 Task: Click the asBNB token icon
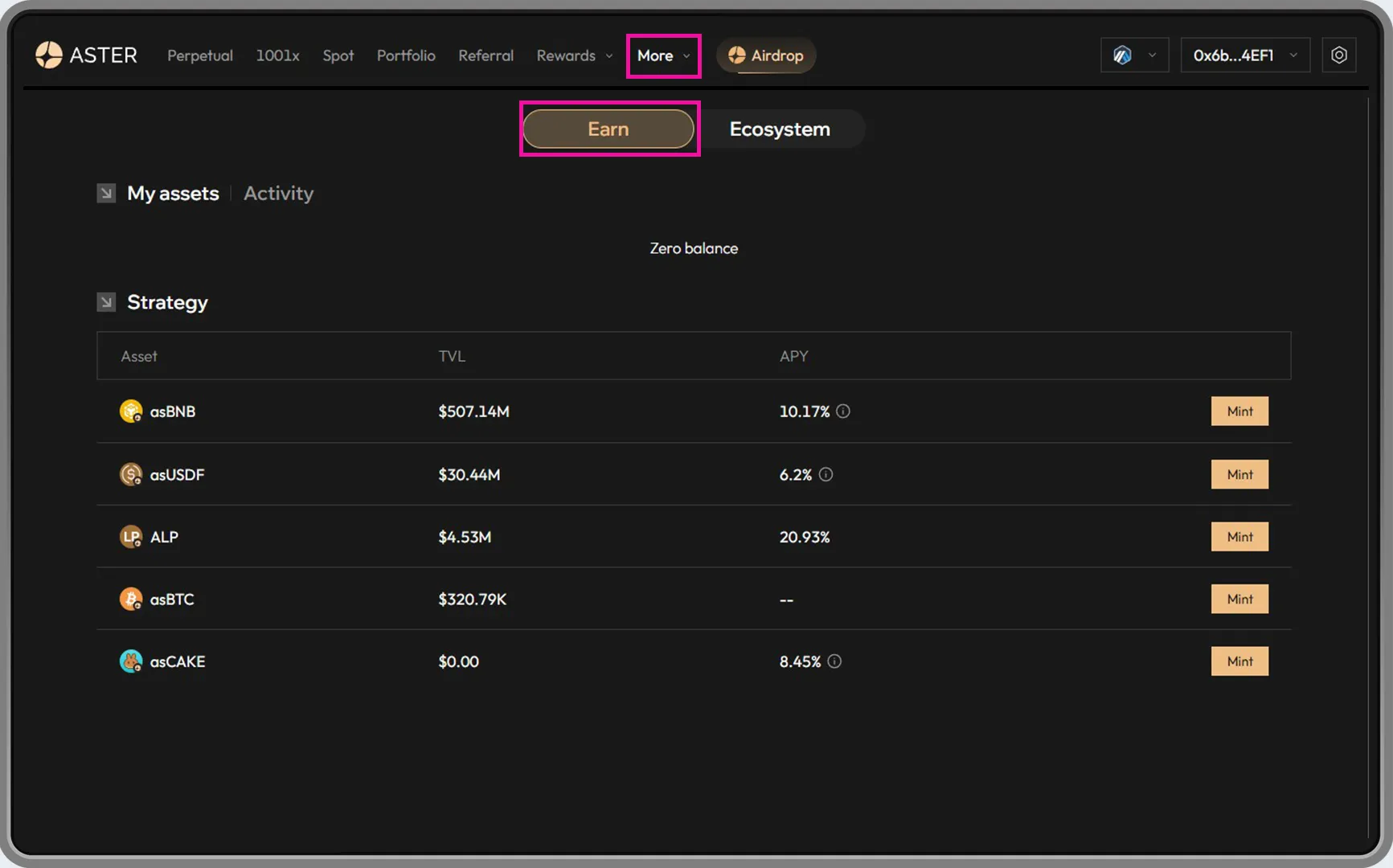click(131, 411)
